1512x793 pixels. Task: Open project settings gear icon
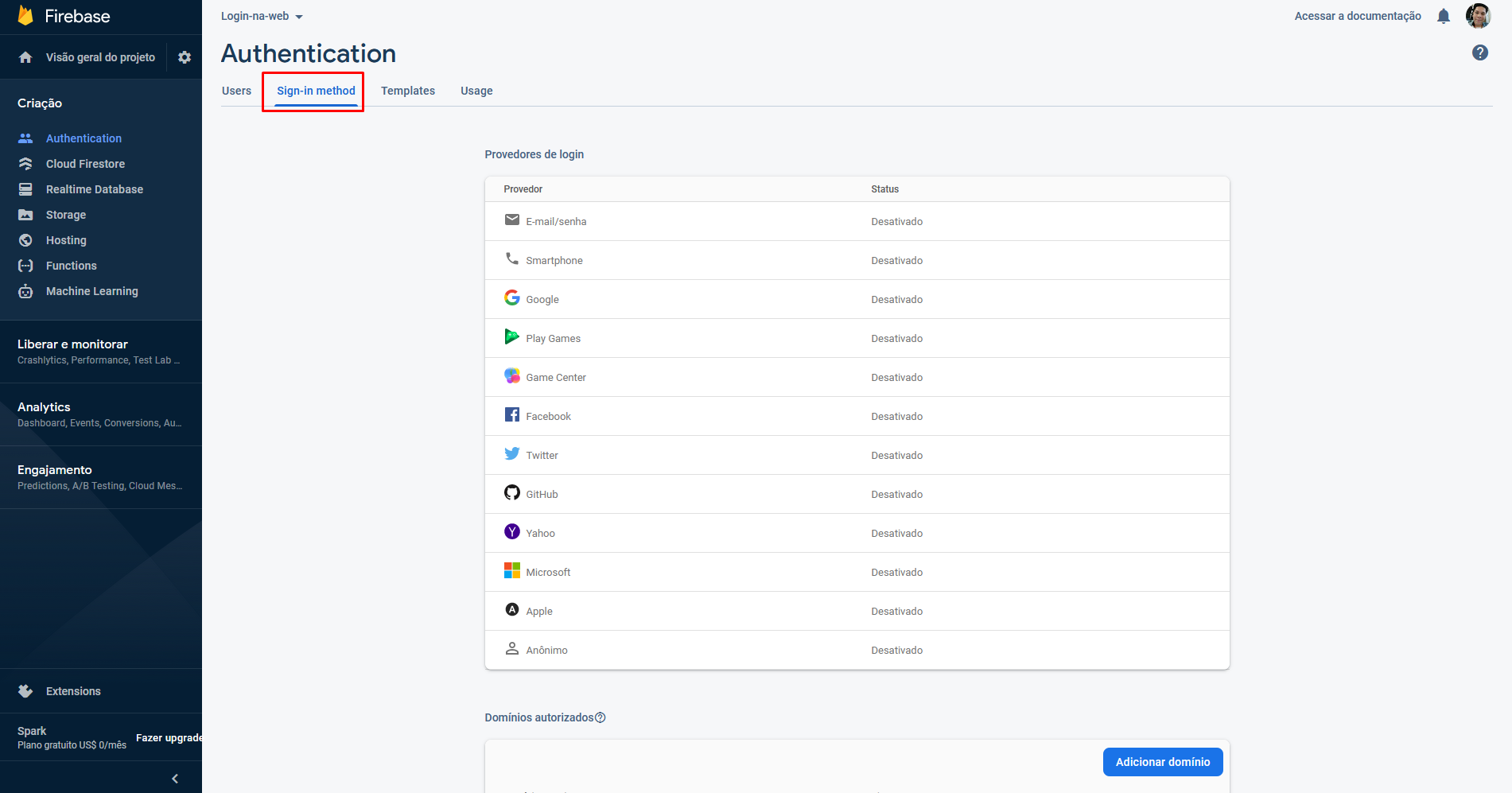(185, 57)
